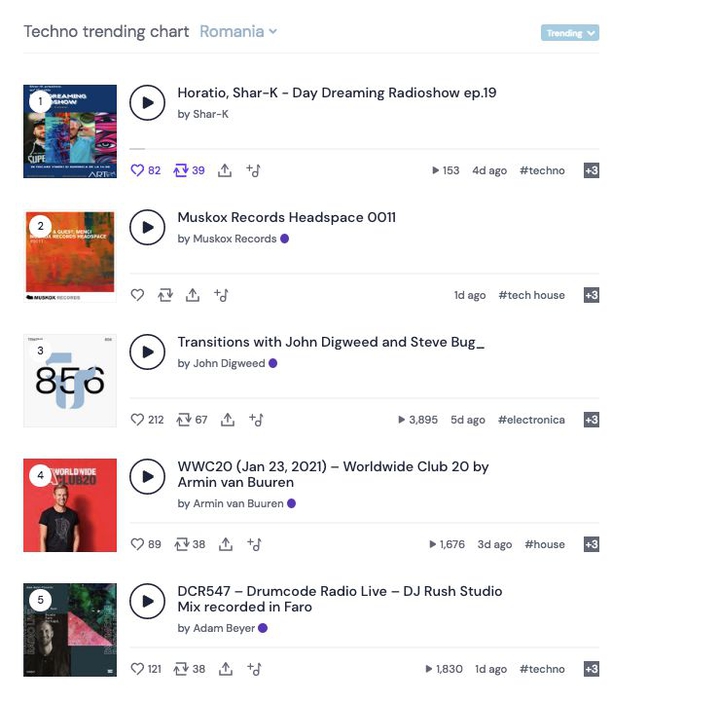Expand +3 tags on Day Dreaming show
Screen dimensions: 720x702
[x=591, y=170]
